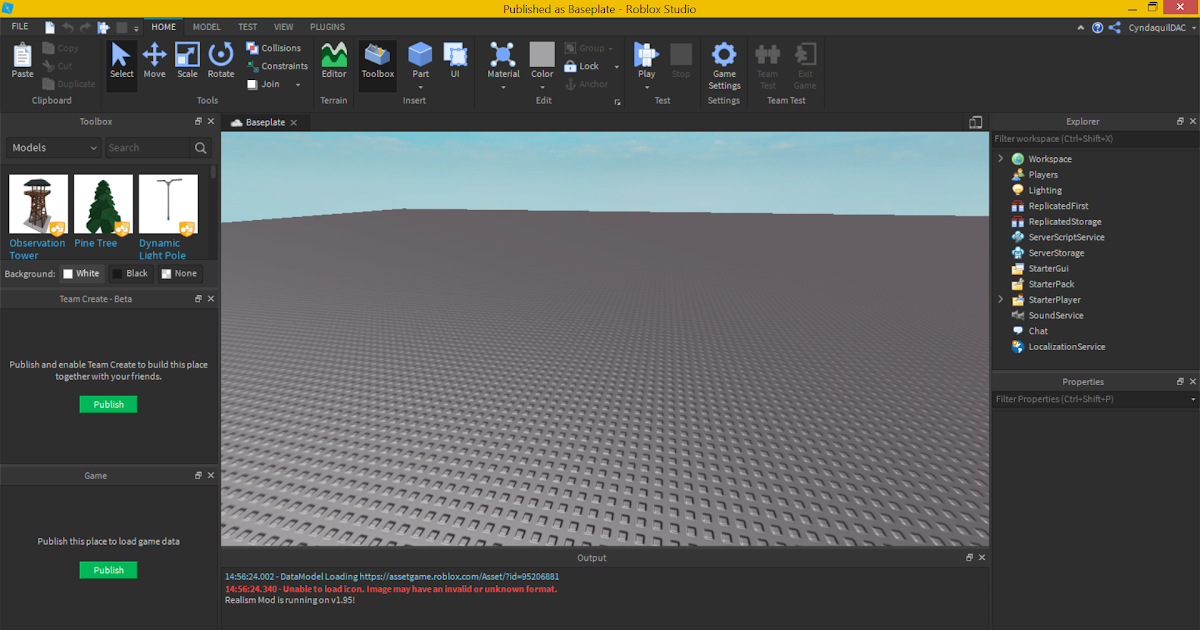Open the FILE menu
This screenshot has width=1200, height=630.
coord(20,27)
